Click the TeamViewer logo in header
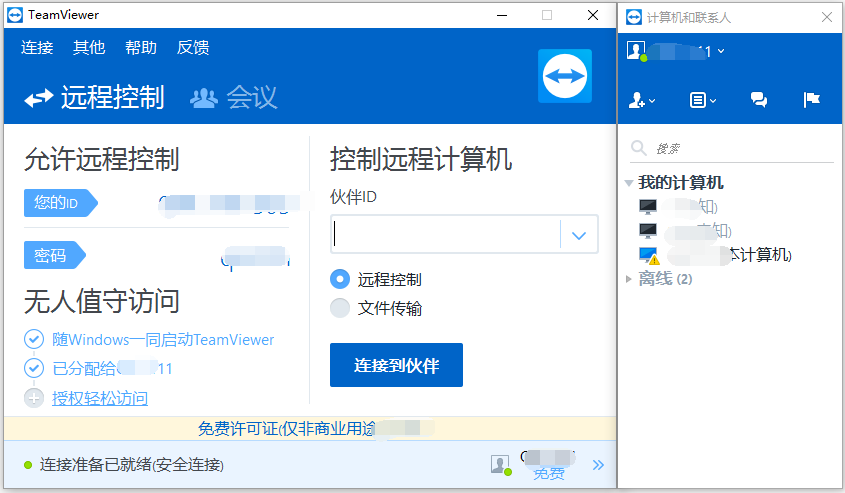 pos(565,76)
